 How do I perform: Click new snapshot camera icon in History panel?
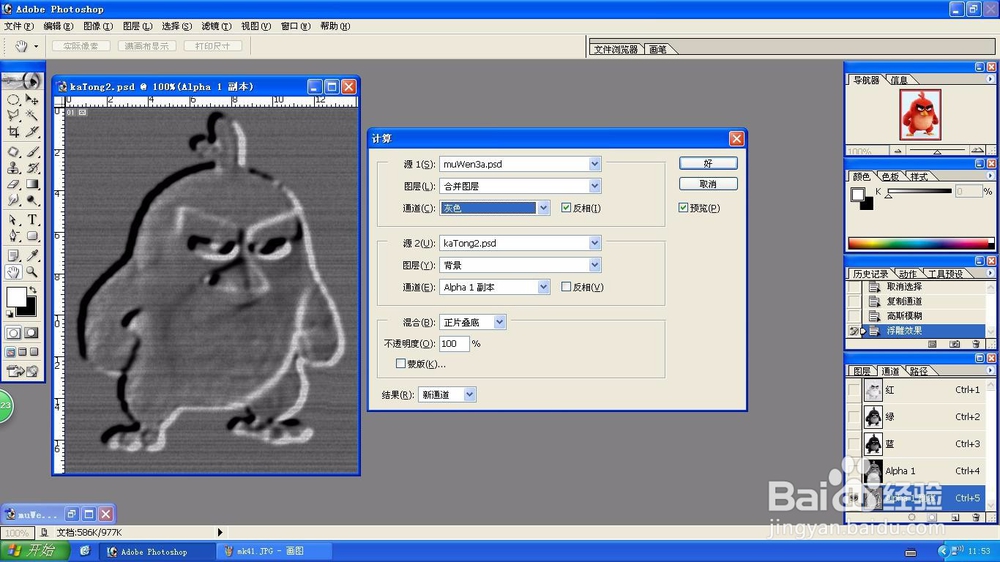(x=955, y=344)
